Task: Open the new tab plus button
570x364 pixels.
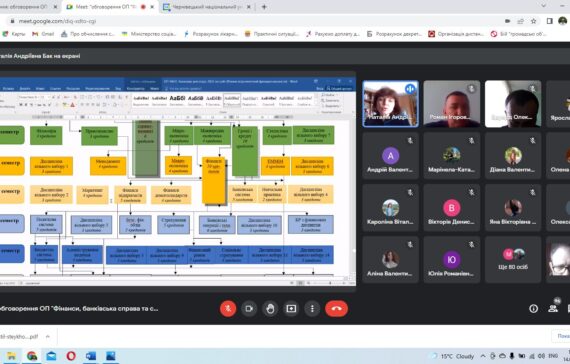Action: 264,7
